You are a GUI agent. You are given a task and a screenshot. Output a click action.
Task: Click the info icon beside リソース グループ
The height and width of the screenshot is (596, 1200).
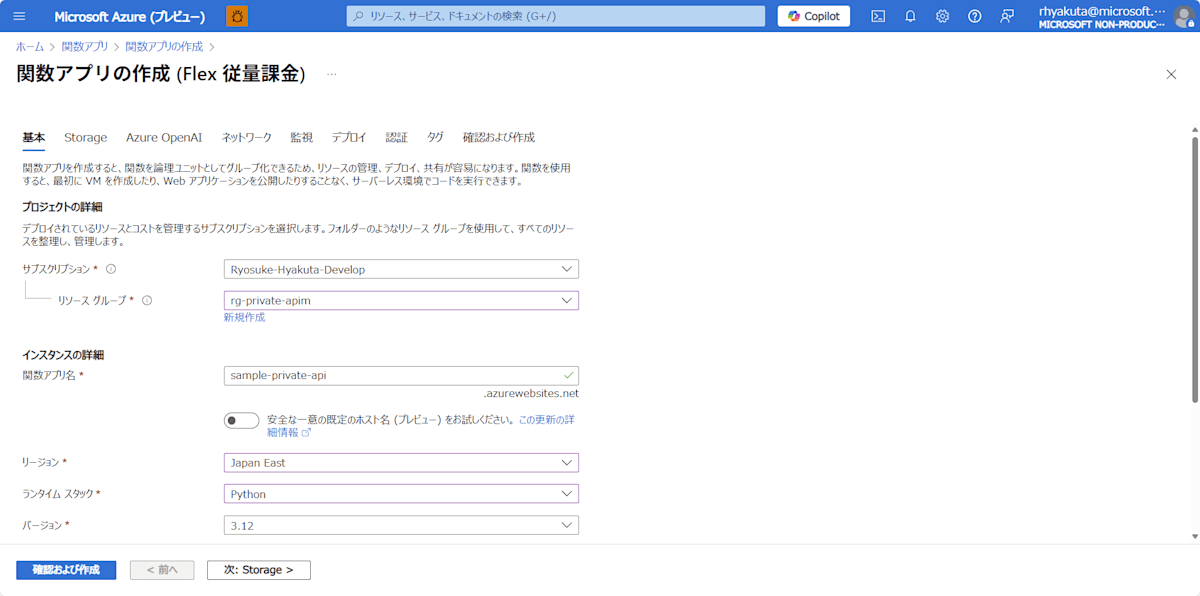[x=147, y=300]
